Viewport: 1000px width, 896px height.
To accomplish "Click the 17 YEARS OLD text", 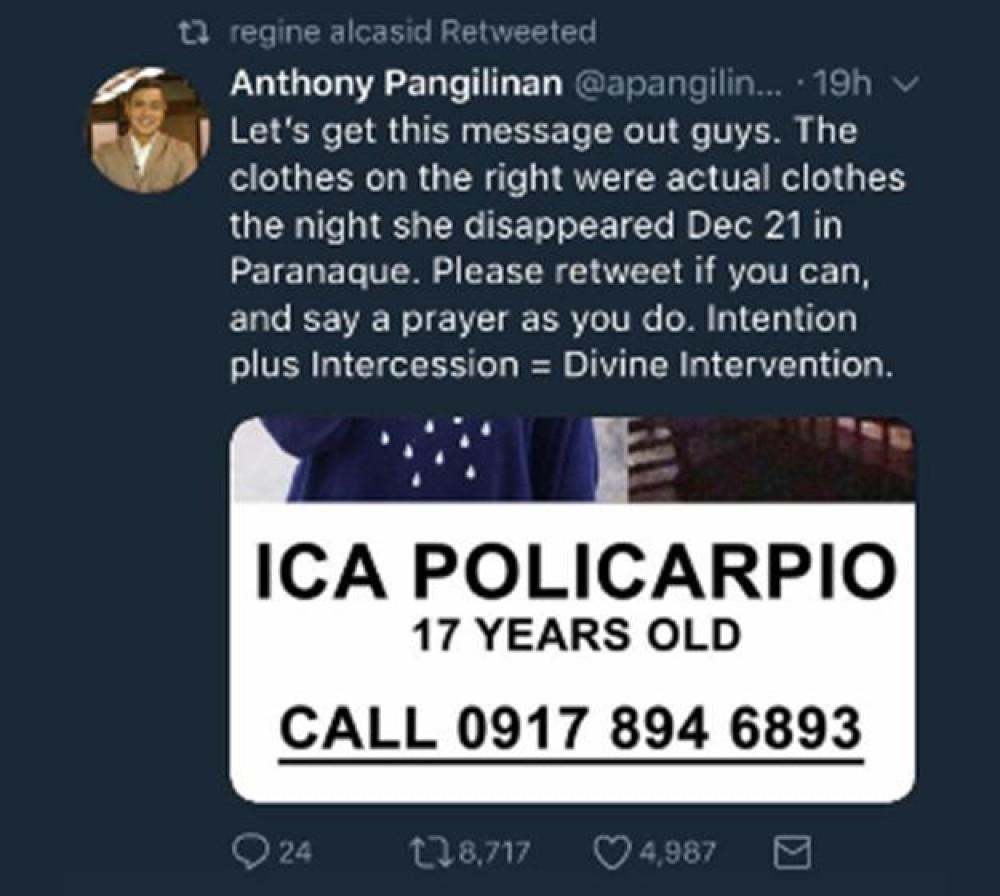I will pyautogui.click(x=576, y=635).
